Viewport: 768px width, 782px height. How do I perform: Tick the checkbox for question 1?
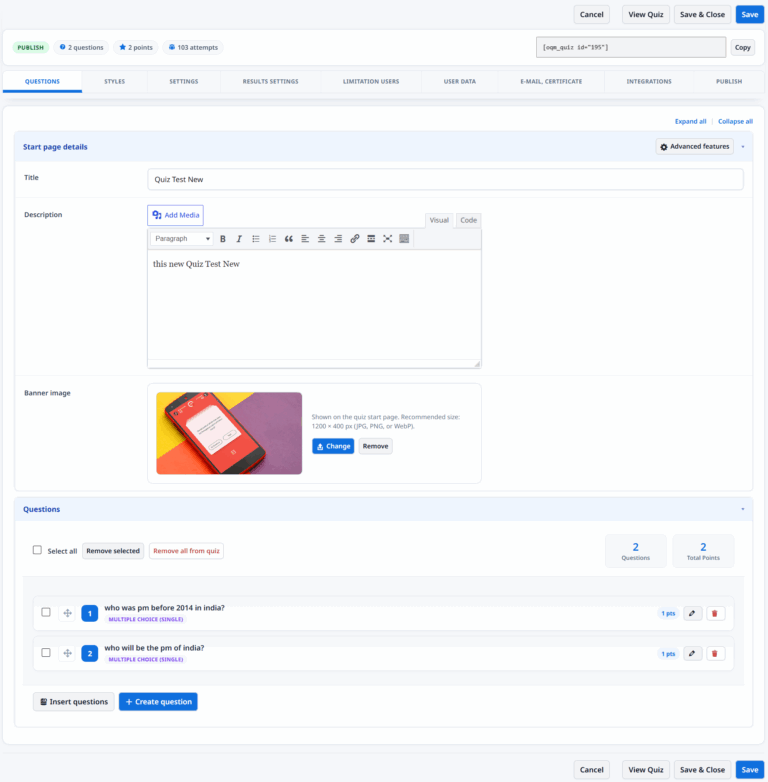tap(46, 612)
